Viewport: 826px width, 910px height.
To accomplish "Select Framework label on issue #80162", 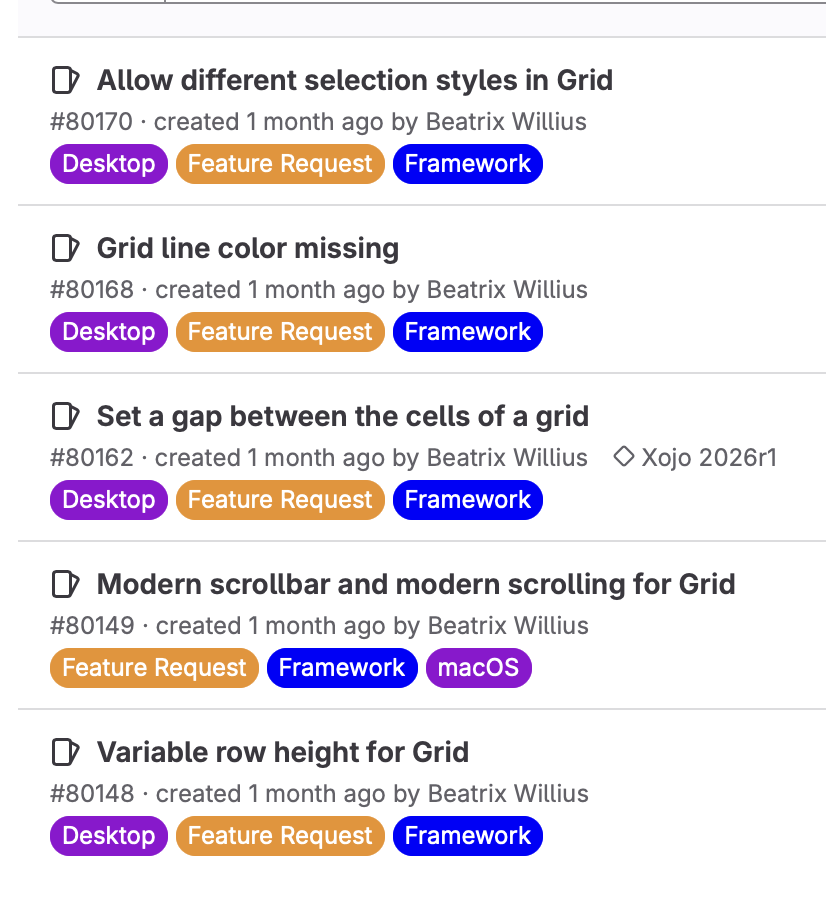I will click(468, 500).
